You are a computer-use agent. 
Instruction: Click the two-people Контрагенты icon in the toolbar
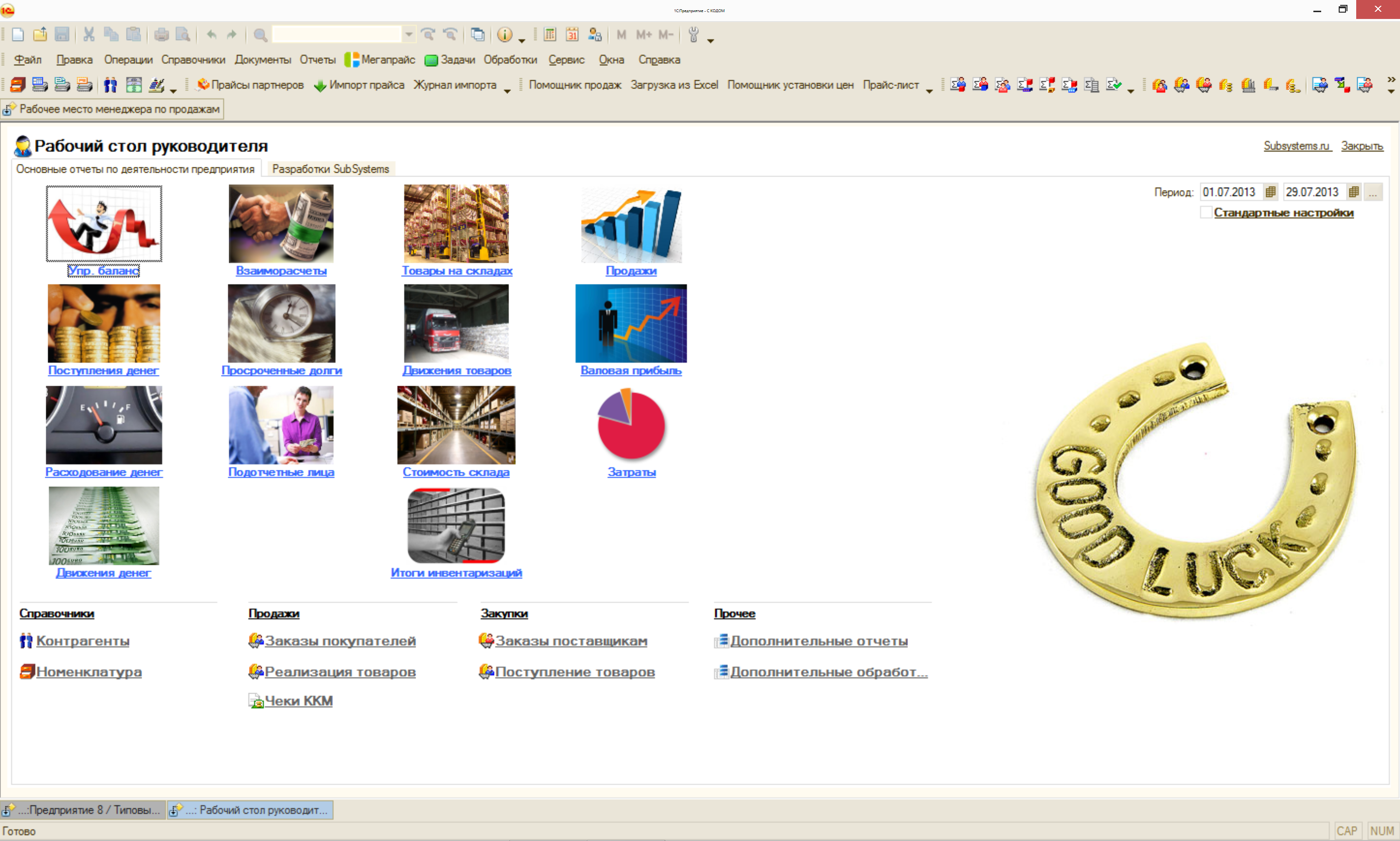[x=110, y=85]
